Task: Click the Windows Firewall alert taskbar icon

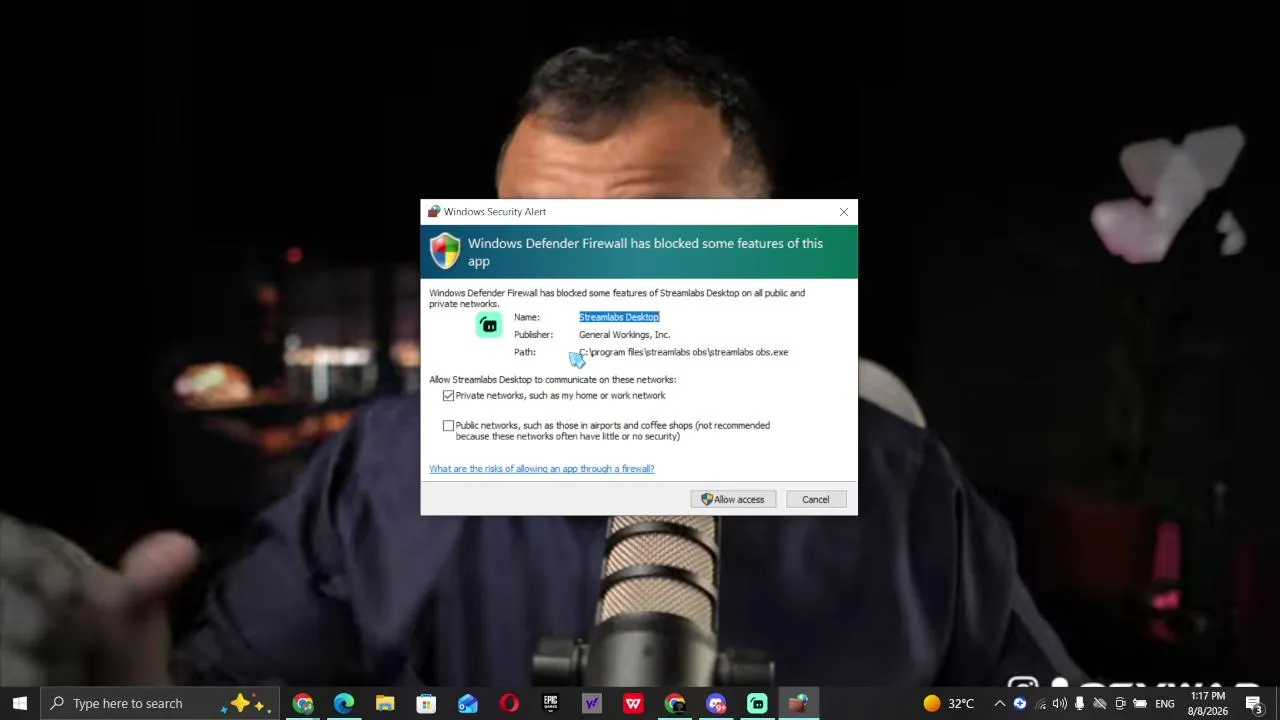Action: [x=798, y=703]
